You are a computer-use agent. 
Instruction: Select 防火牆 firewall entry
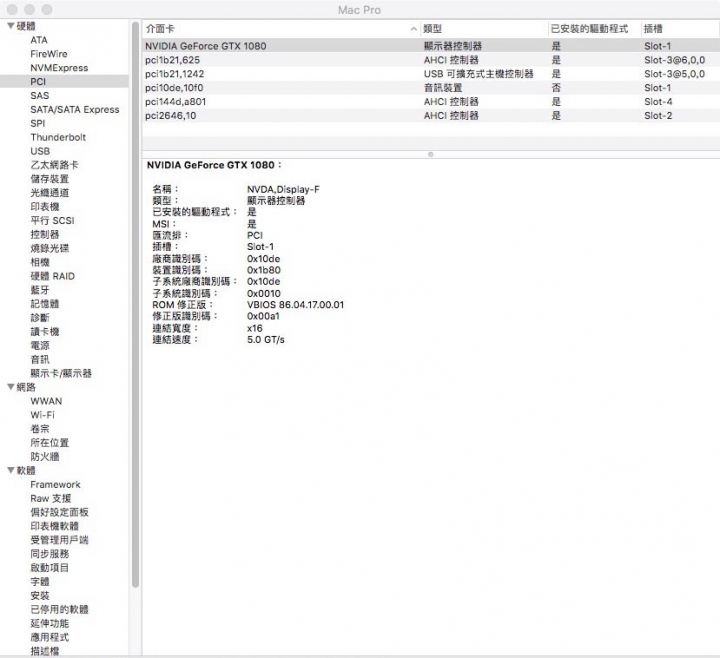(x=45, y=456)
